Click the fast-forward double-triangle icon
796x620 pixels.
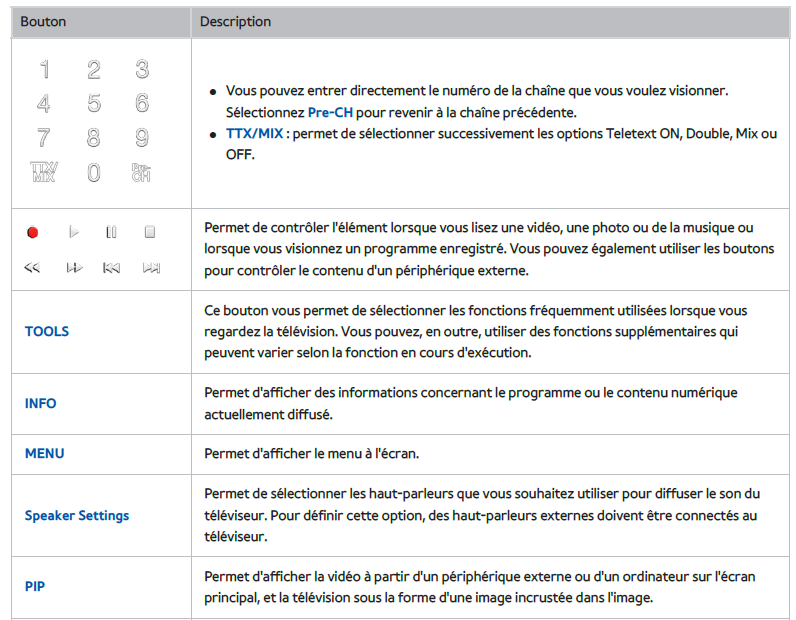pyautogui.click(x=74, y=268)
